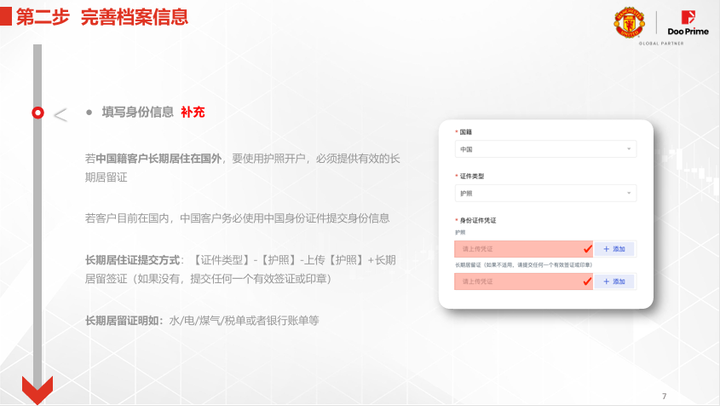Click the red 补充 text
The height and width of the screenshot is (406, 720).
[x=193, y=112]
